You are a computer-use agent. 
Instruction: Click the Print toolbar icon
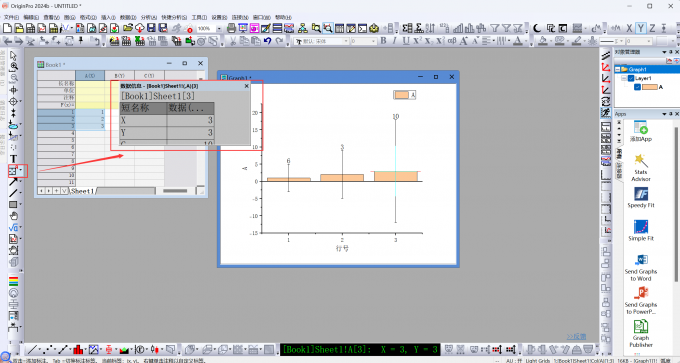[232, 28]
